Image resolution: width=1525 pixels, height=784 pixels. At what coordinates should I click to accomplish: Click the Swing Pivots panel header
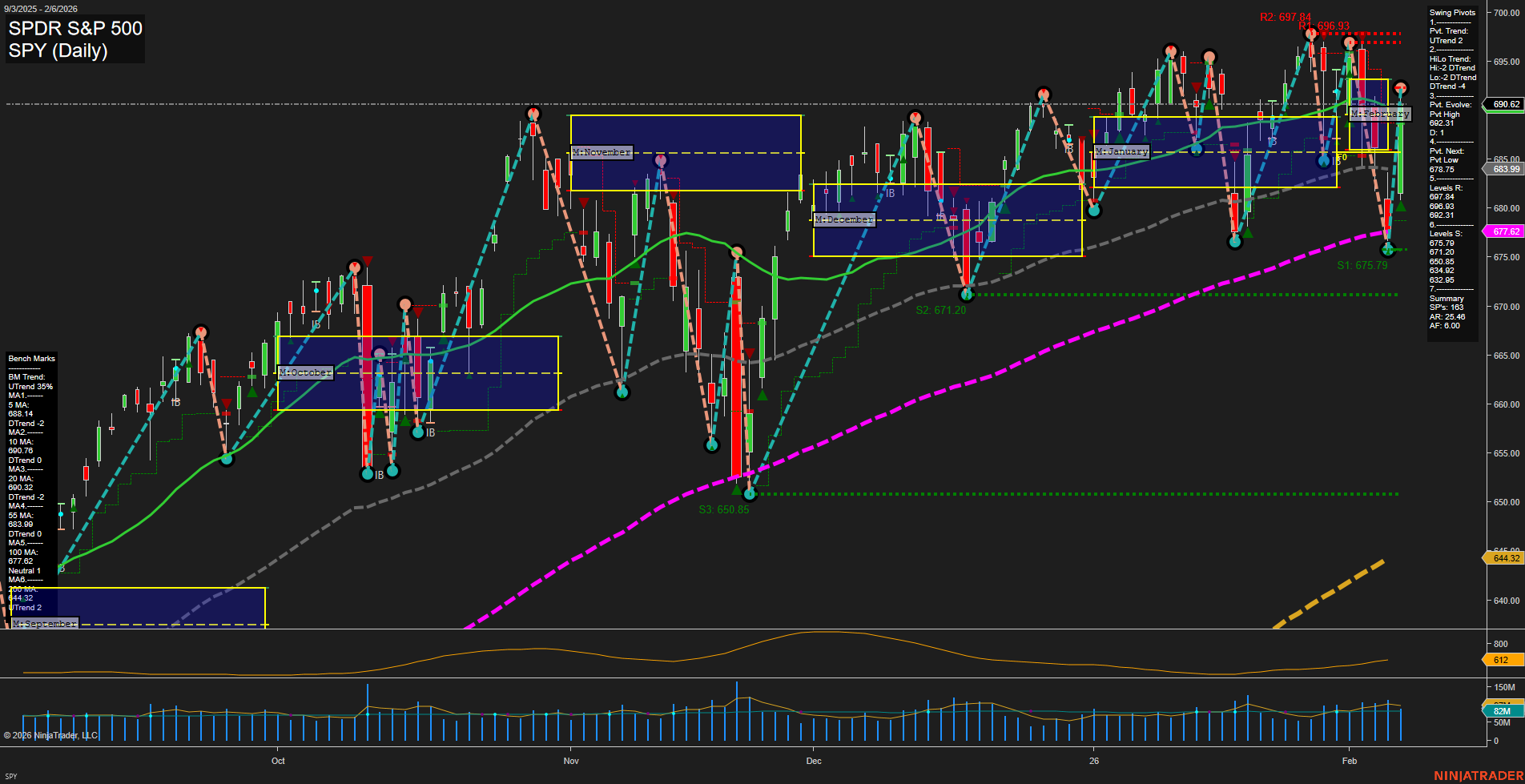(1451, 12)
